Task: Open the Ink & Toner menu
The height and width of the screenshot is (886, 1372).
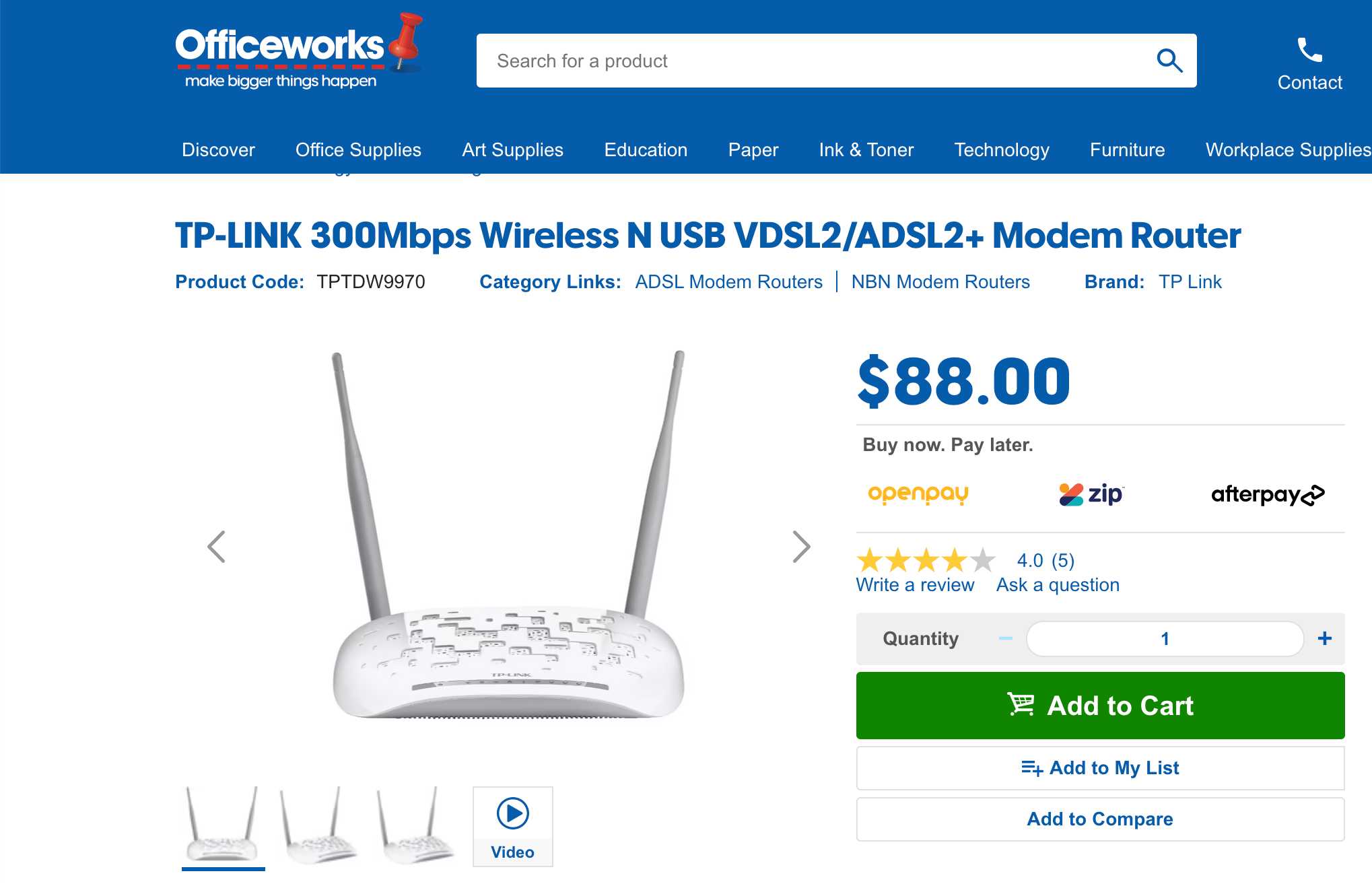Action: coord(866,149)
